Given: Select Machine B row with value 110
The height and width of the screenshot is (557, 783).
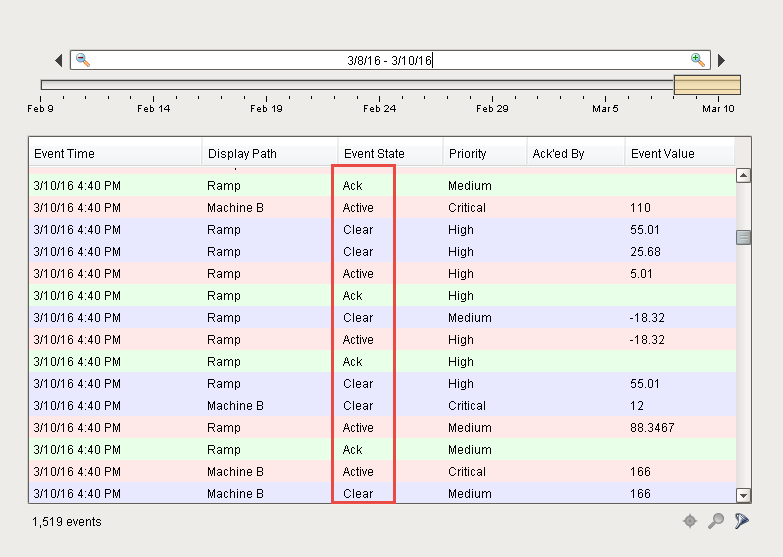Looking at the screenshot, I should coord(380,208).
